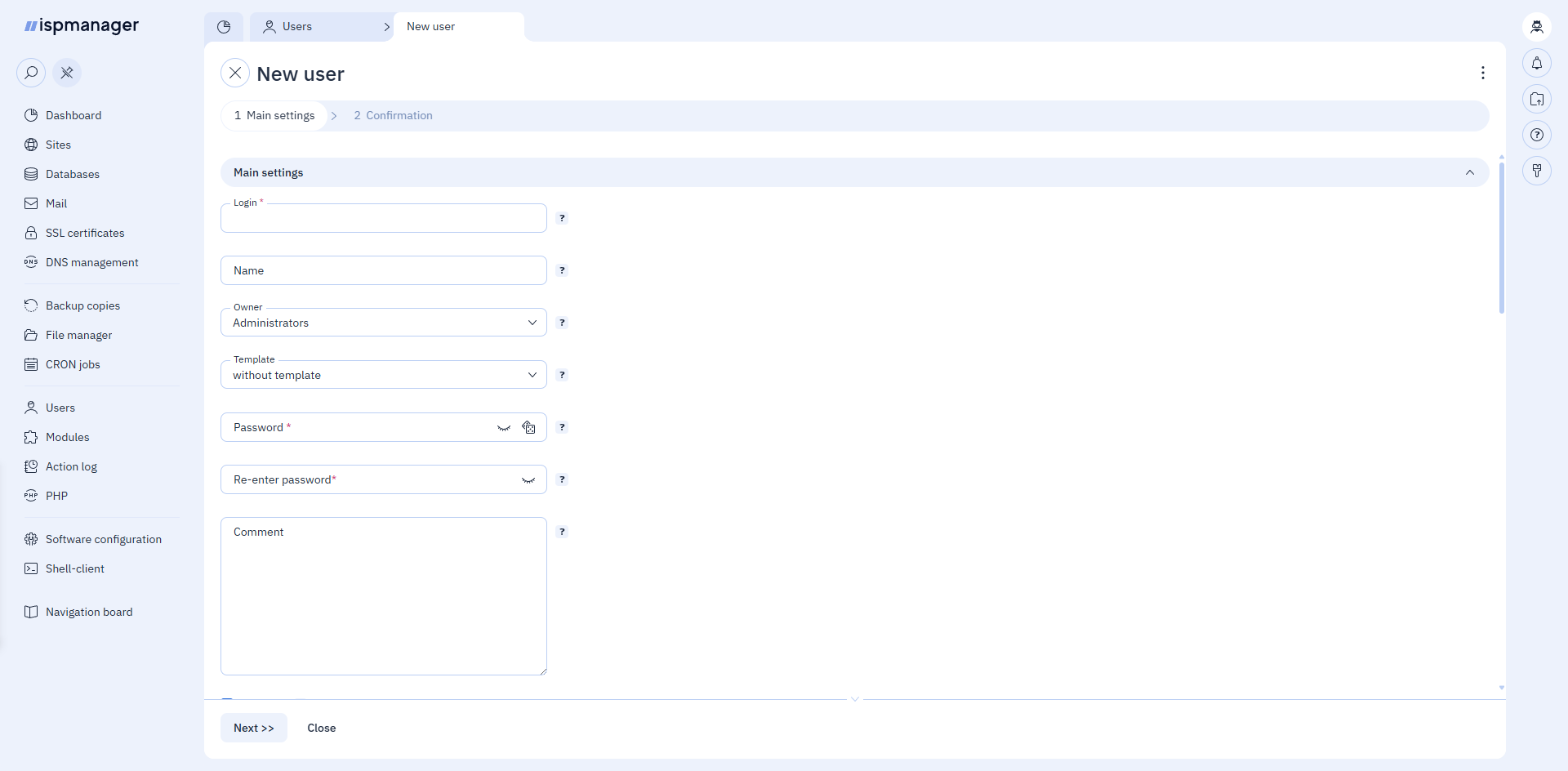The height and width of the screenshot is (771, 1568).
Task: Show help for Login field
Action: tap(562, 218)
